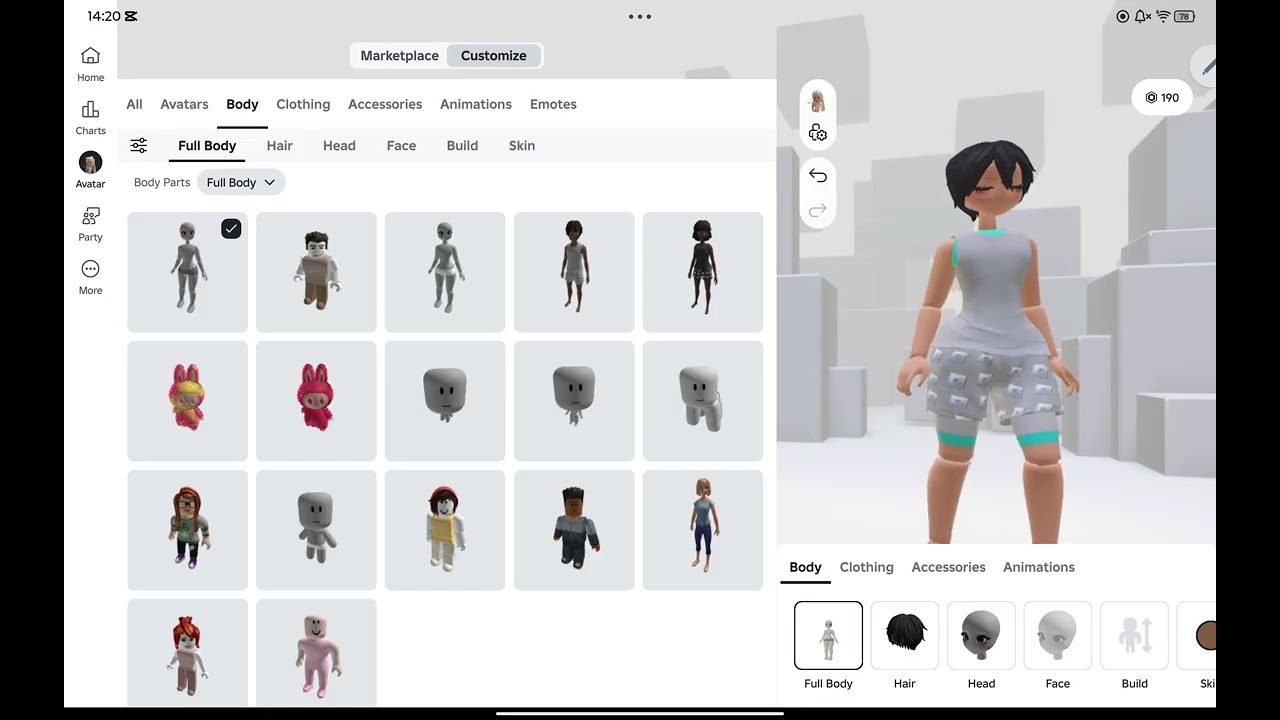Tap the three dots at the top center
This screenshot has height=720, width=1280.
point(640,17)
